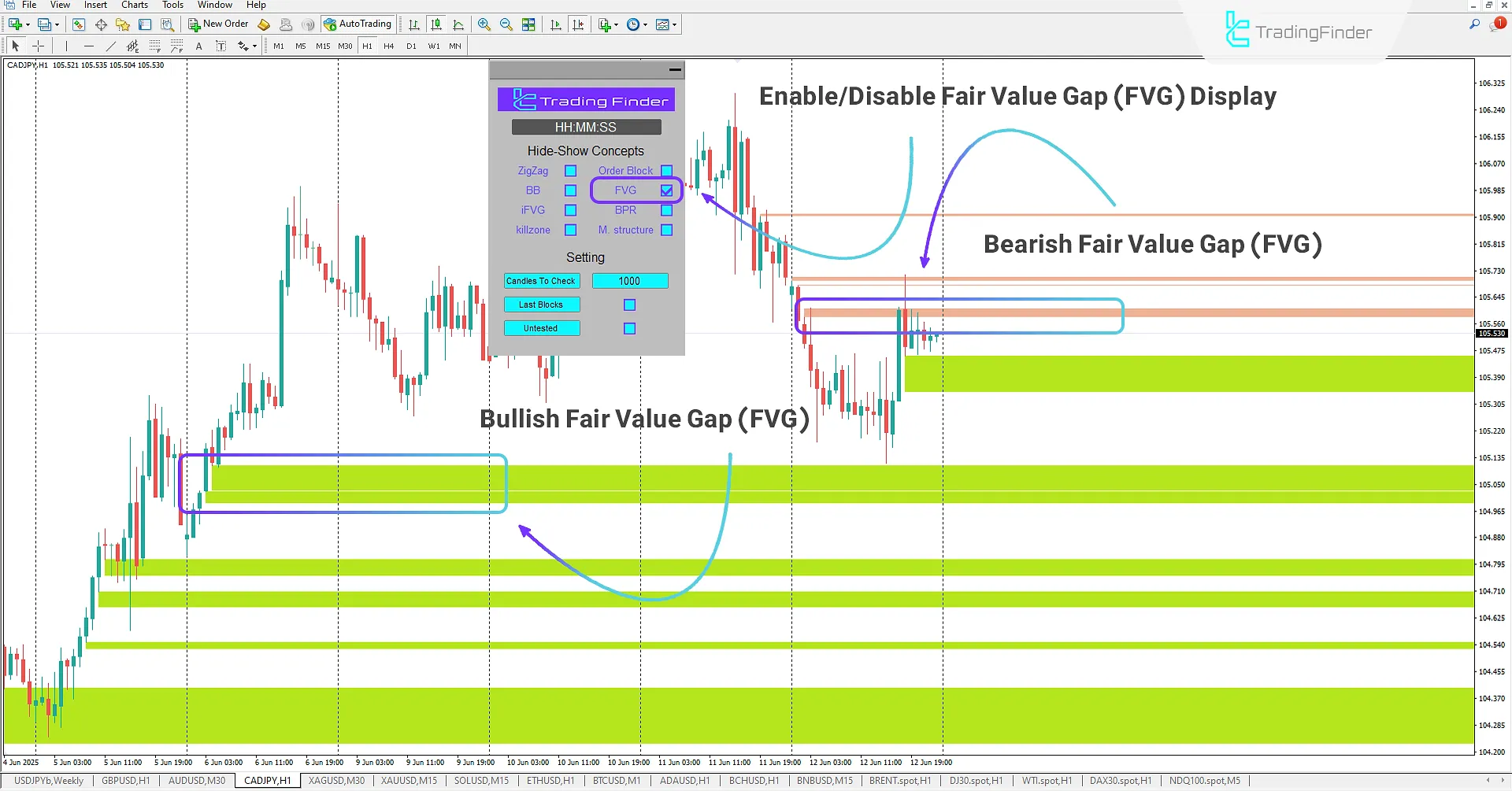Check the Untested setting checkbox
Viewport: 1512px width, 791px height.
[628, 328]
